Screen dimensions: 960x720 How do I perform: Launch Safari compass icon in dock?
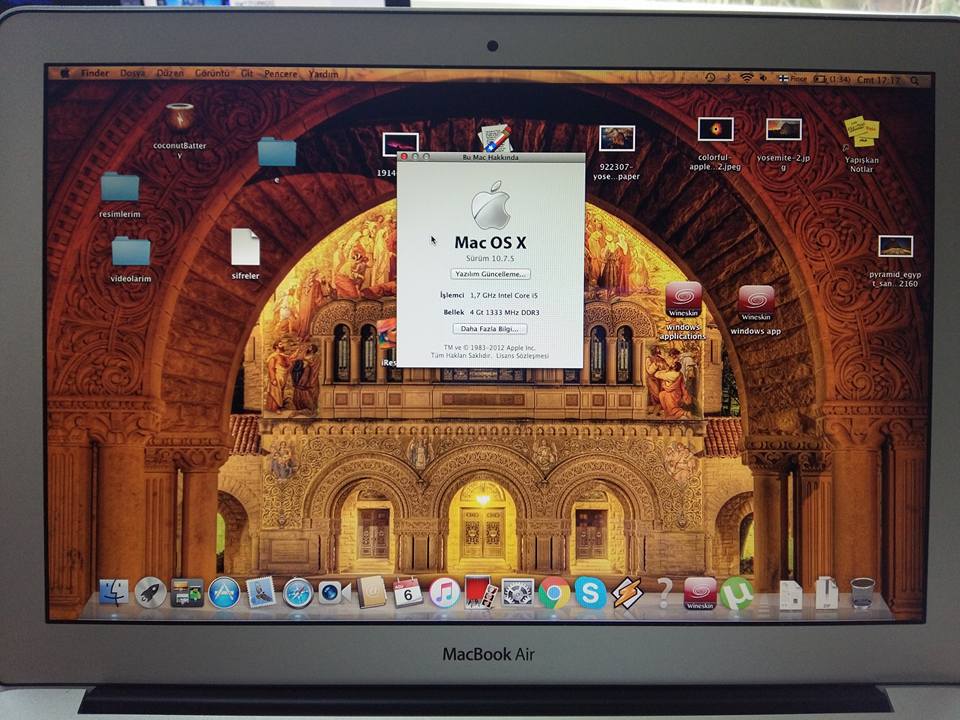pyautogui.click(x=298, y=593)
